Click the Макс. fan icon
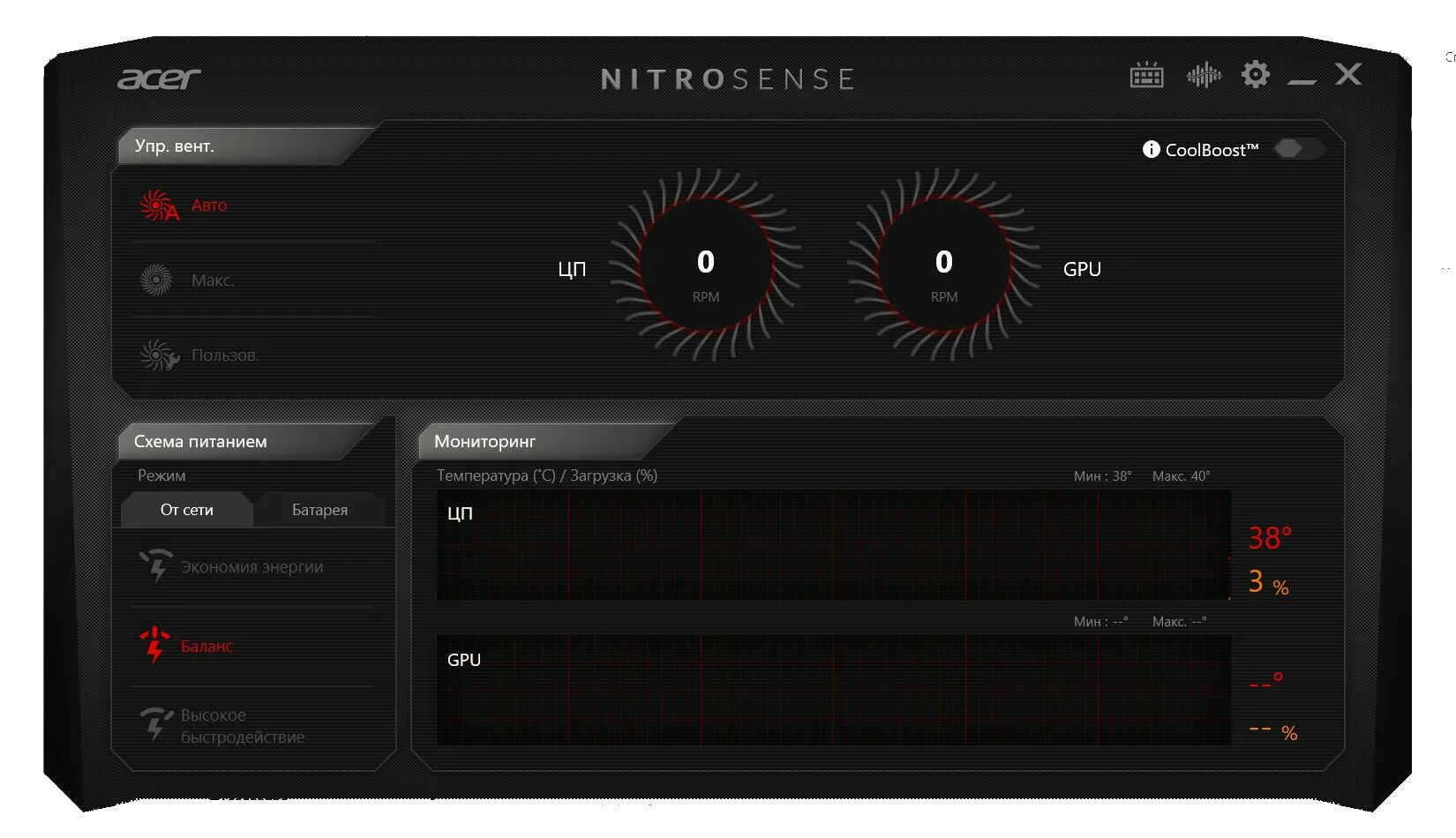This screenshot has width=1456, height=838. coord(156,280)
